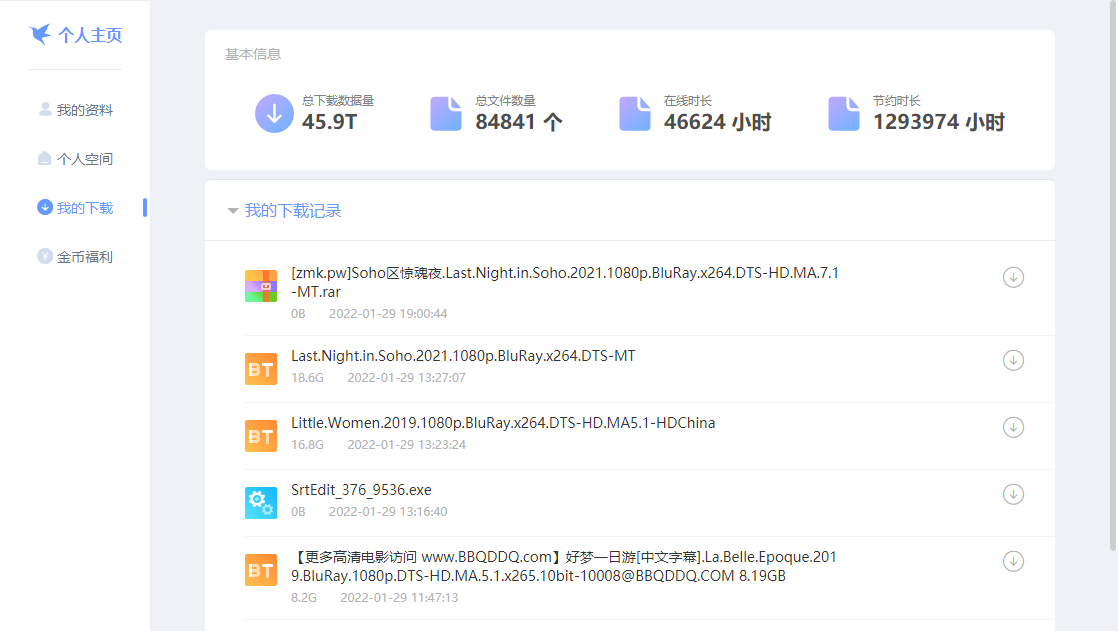Screen dimensions: 1118x631
Task: Click the BT icon beside Little.Women.2019
Action: 261,436
